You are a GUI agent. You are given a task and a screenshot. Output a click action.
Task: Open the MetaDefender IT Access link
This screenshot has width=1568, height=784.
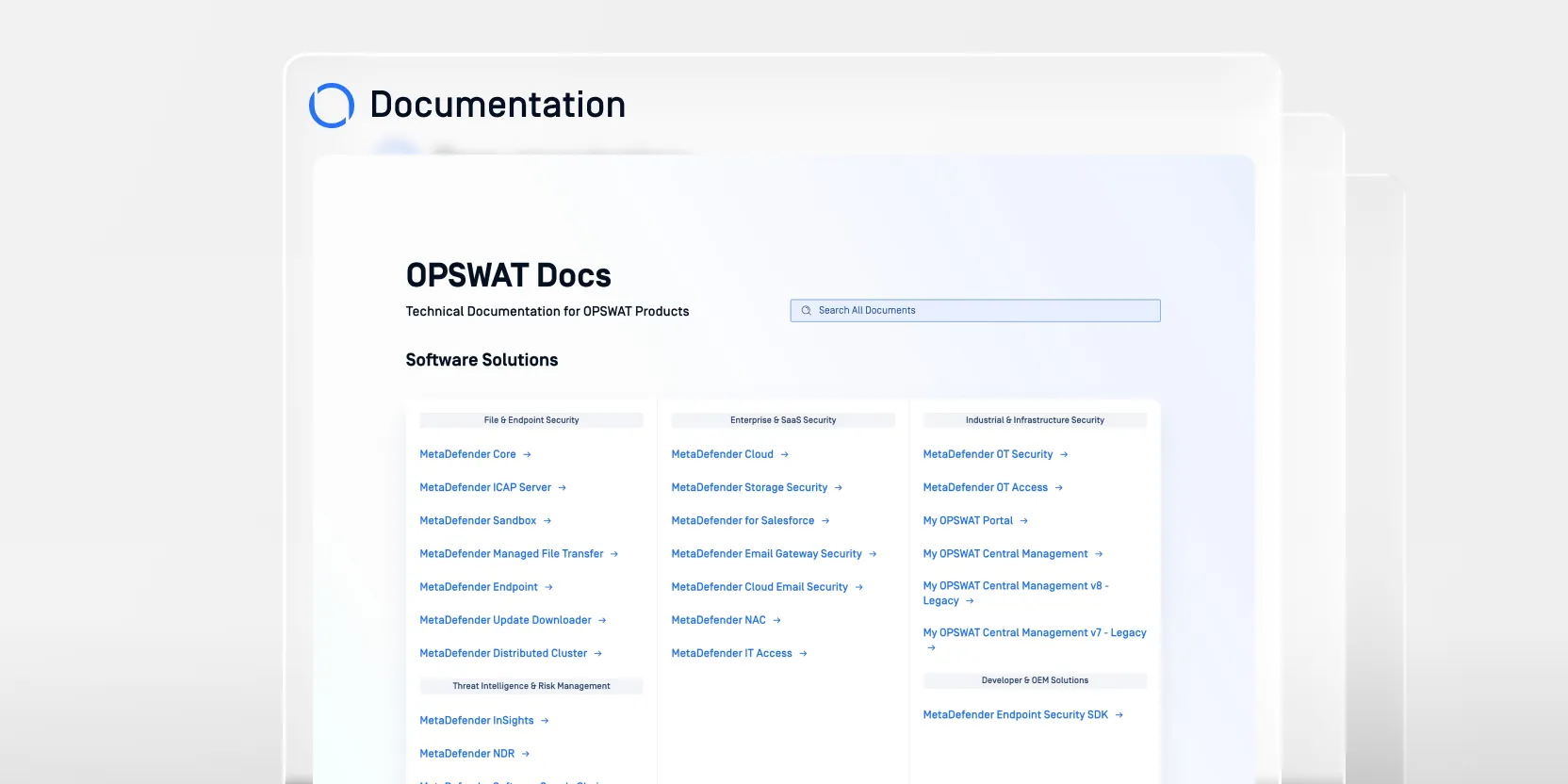[x=732, y=653]
